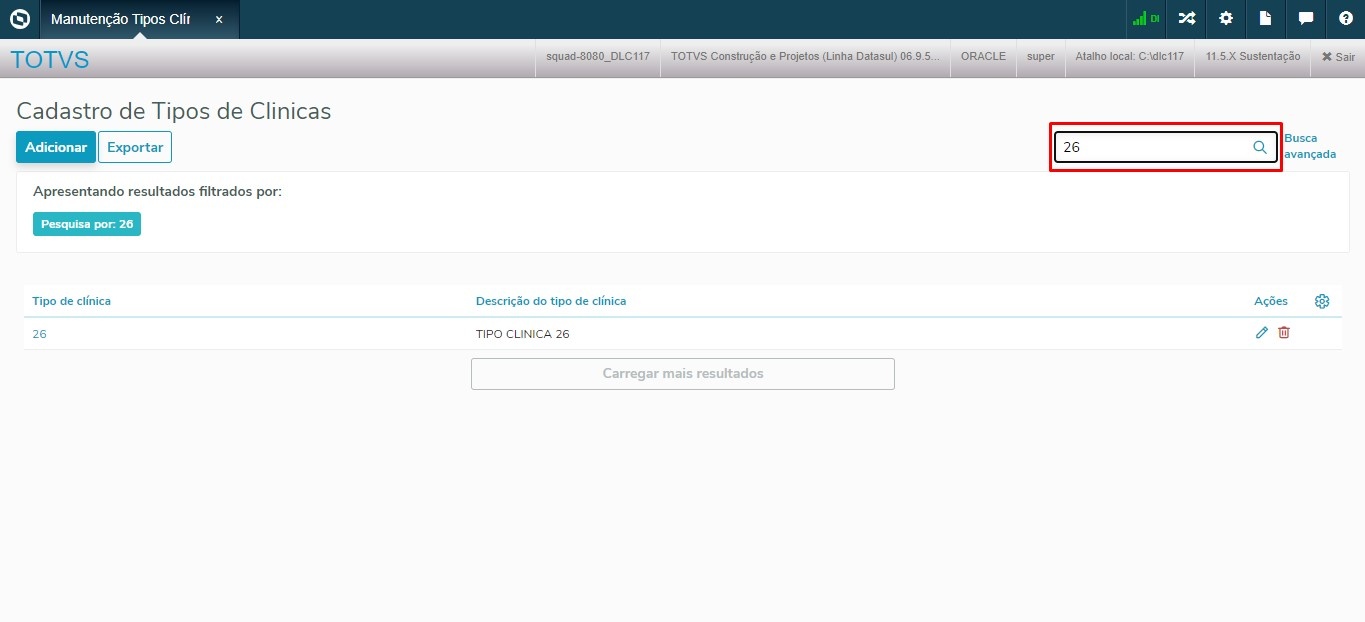Click the Exportar button
This screenshot has width=1365, height=622.
pos(135,147)
